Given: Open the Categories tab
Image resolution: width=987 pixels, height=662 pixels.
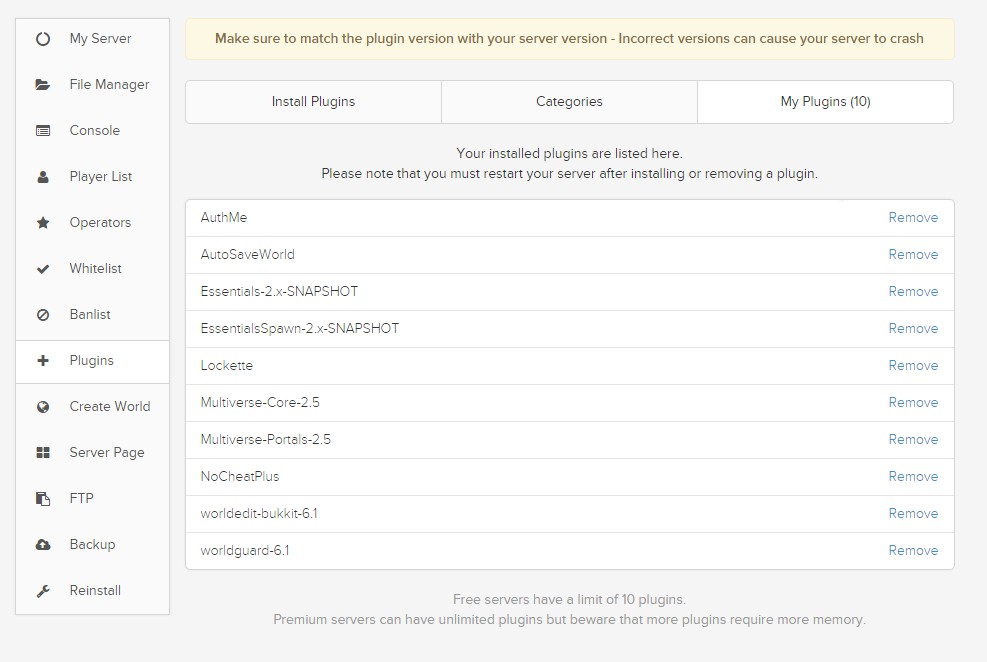Looking at the screenshot, I should pyautogui.click(x=569, y=102).
